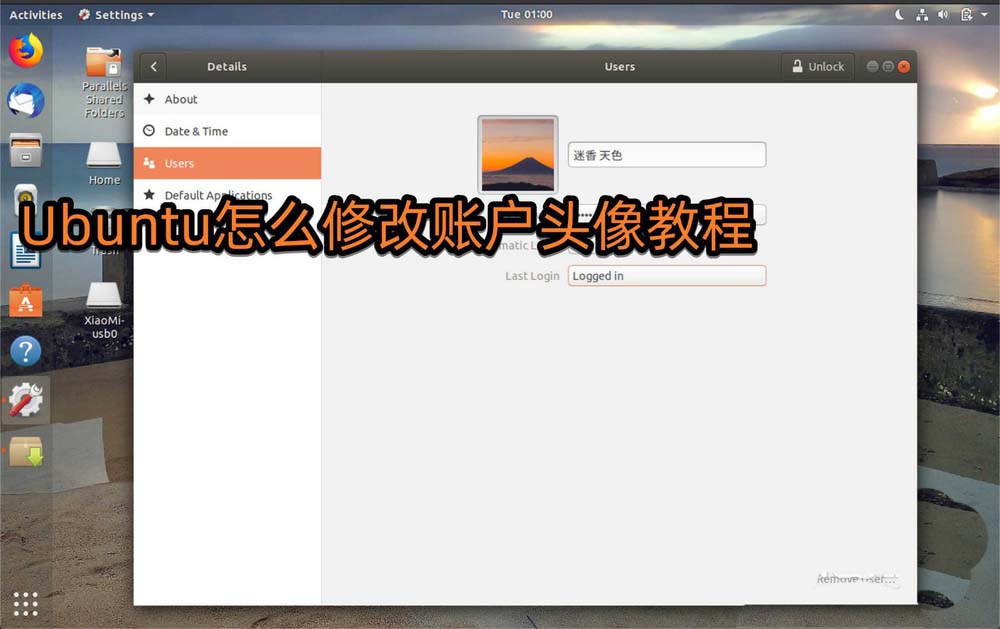Image resolution: width=1000 pixels, height=629 pixels.
Task: Open the Settings app menu
Action: click(x=116, y=14)
